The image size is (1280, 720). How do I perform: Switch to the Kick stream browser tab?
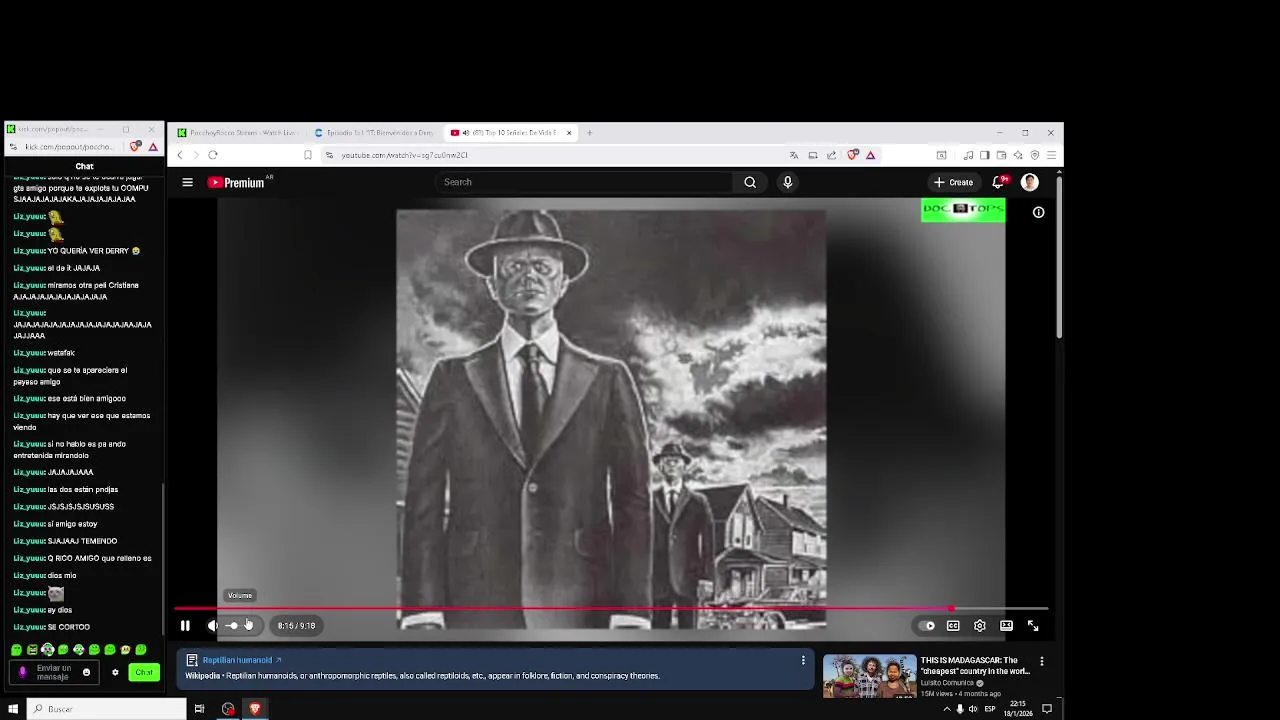238,133
